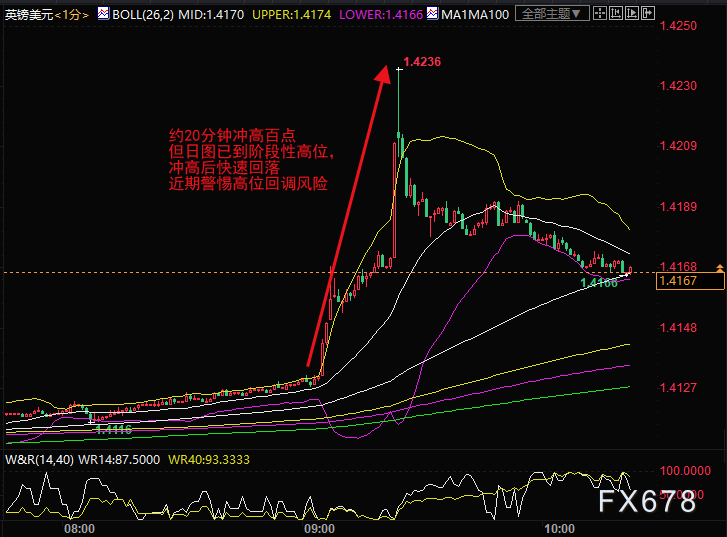Click the MID:1.4170 value
Viewport: 727px width, 537px height.
(211, 15)
